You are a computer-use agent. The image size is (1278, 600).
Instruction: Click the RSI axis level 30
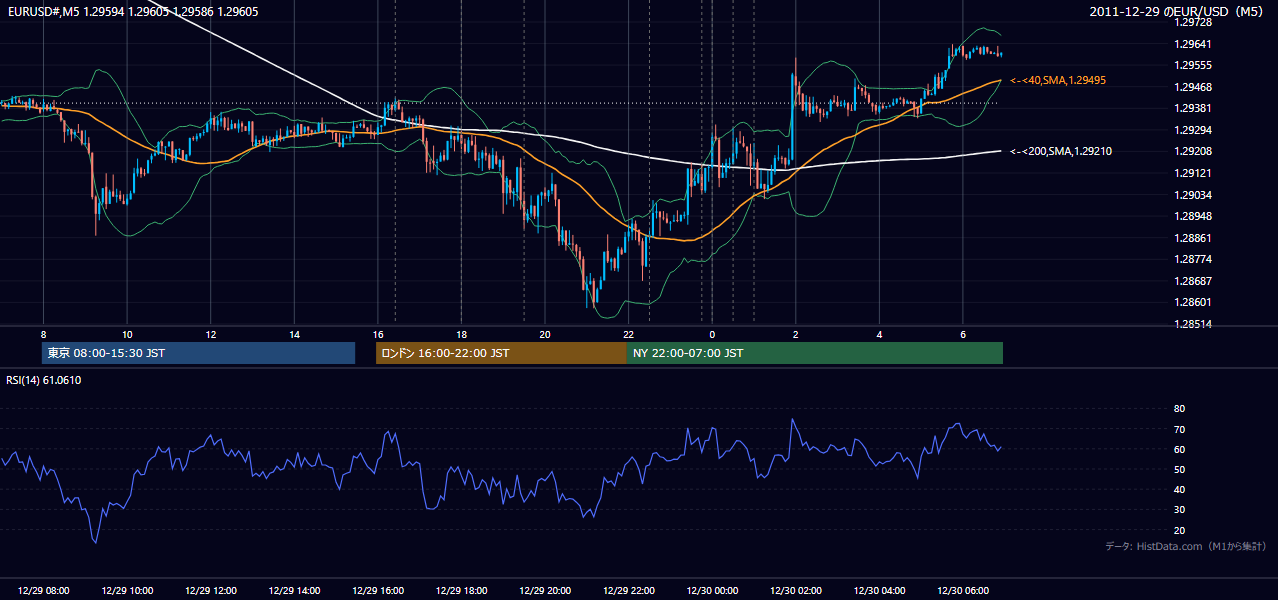[1179, 510]
